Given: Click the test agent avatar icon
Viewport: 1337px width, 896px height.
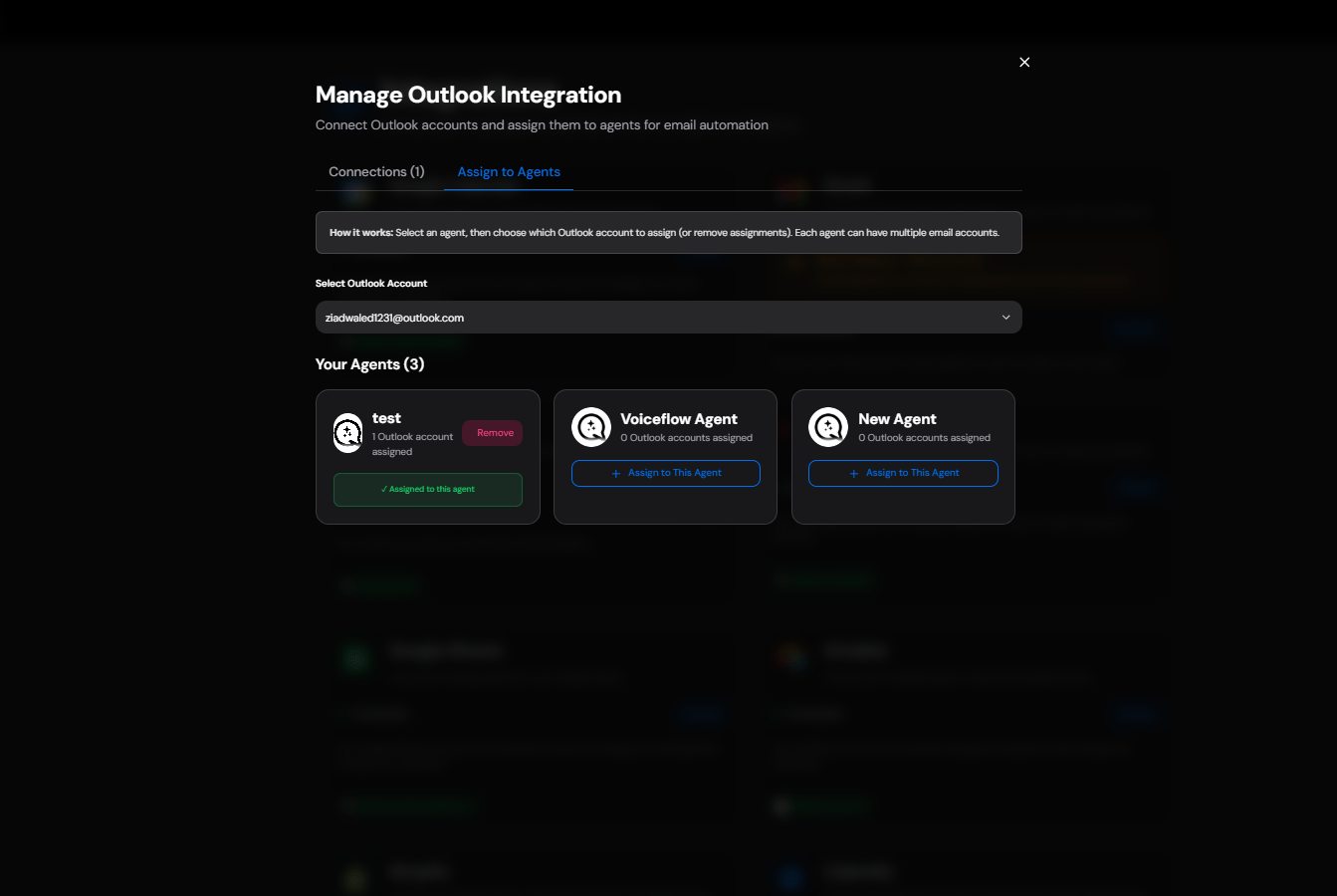Looking at the screenshot, I should tap(347, 433).
